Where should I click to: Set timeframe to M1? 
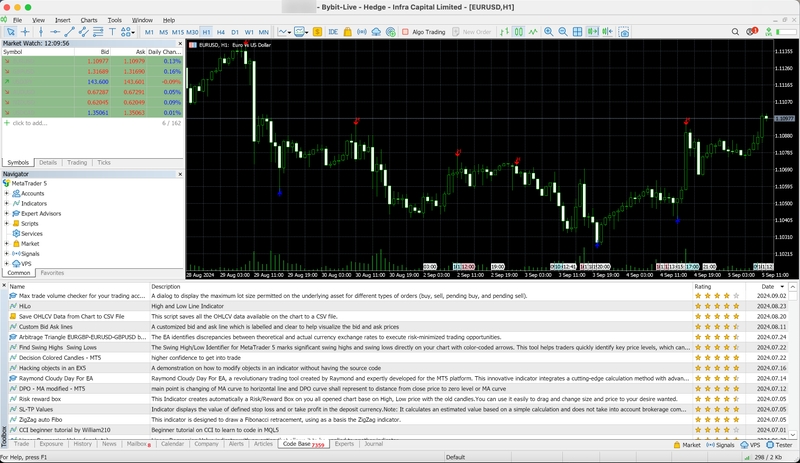(149, 32)
